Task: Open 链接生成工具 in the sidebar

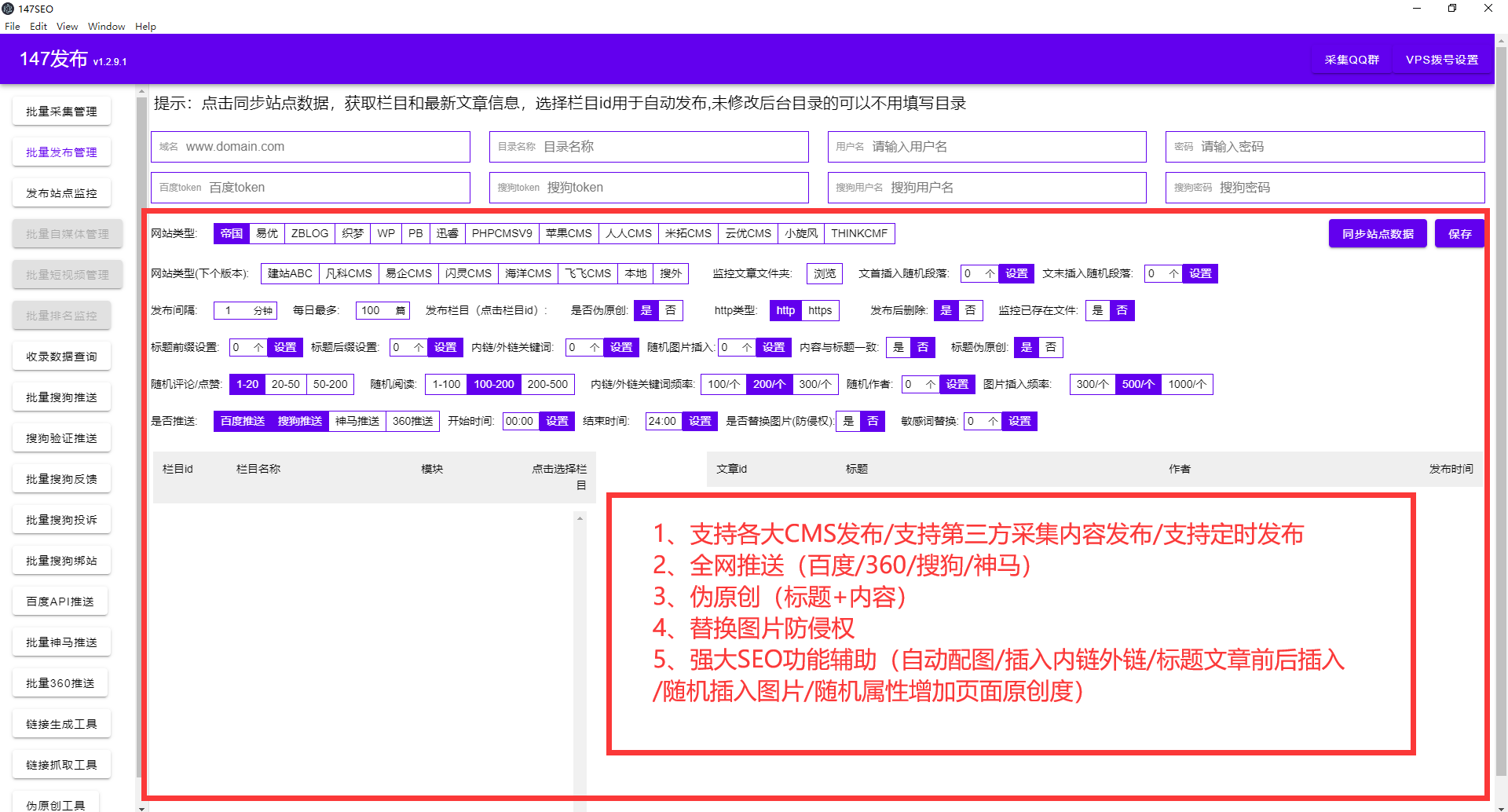Action: (x=61, y=723)
